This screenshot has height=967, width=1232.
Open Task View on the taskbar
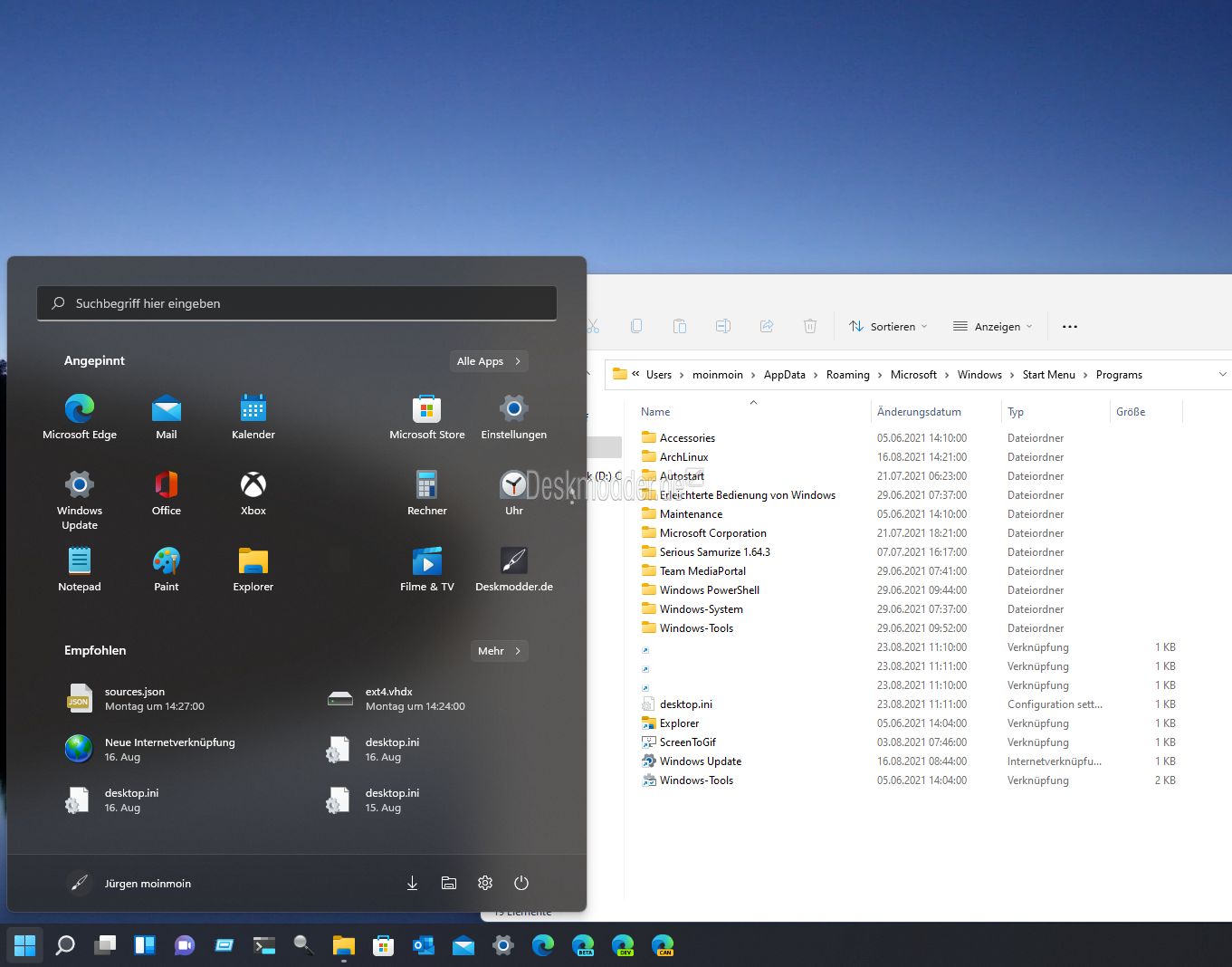[x=105, y=945]
